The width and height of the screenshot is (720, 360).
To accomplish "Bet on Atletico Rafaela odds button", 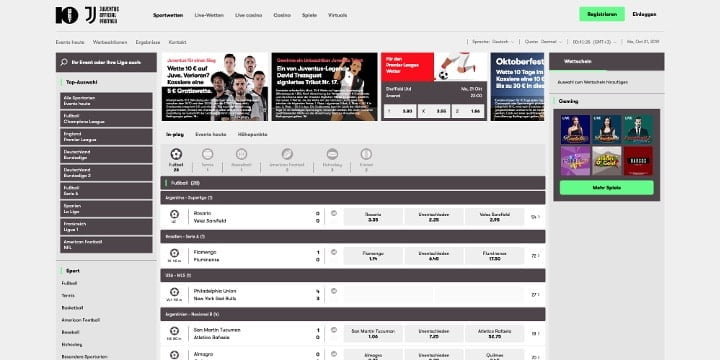I will point(495,333).
